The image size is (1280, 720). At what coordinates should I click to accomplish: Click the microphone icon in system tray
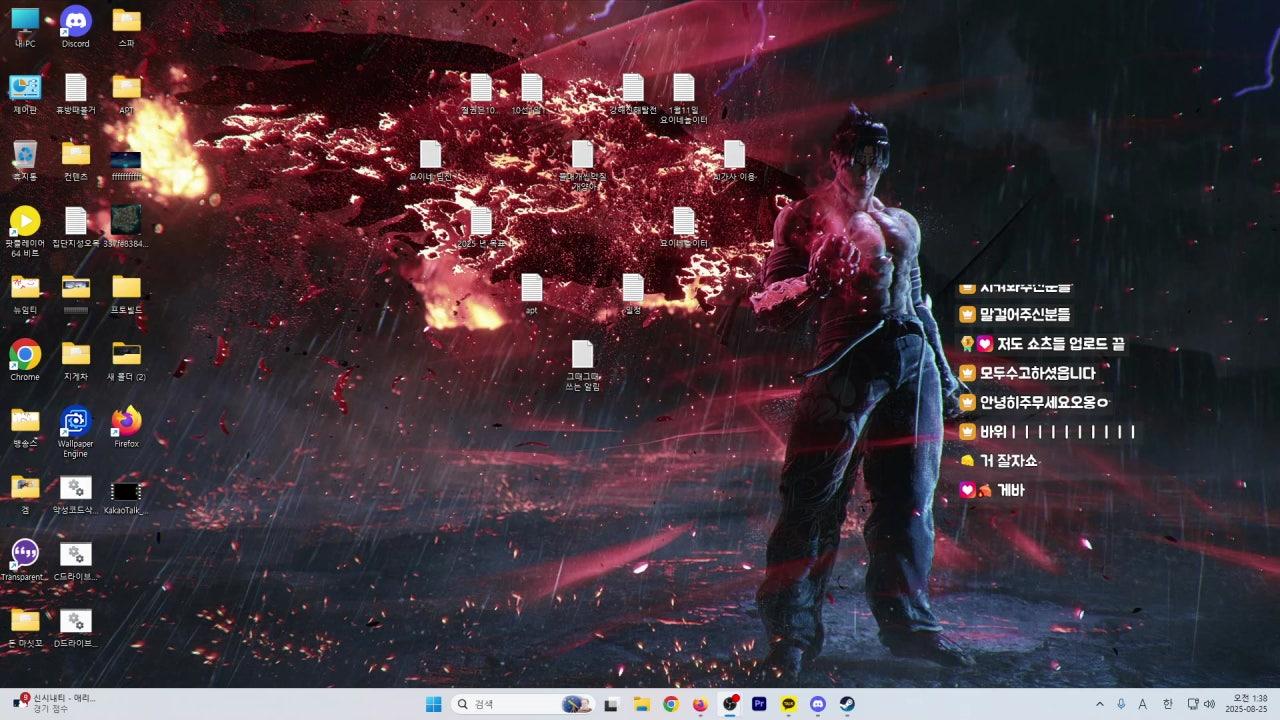(x=1121, y=704)
